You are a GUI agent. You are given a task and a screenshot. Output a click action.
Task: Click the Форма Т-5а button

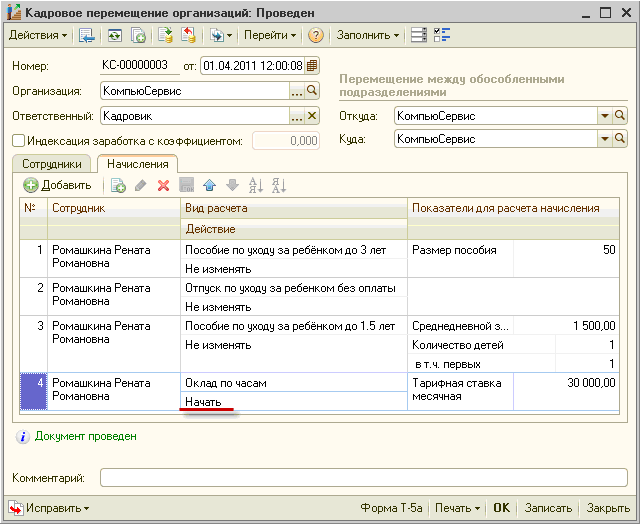click(x=391, y=508)
